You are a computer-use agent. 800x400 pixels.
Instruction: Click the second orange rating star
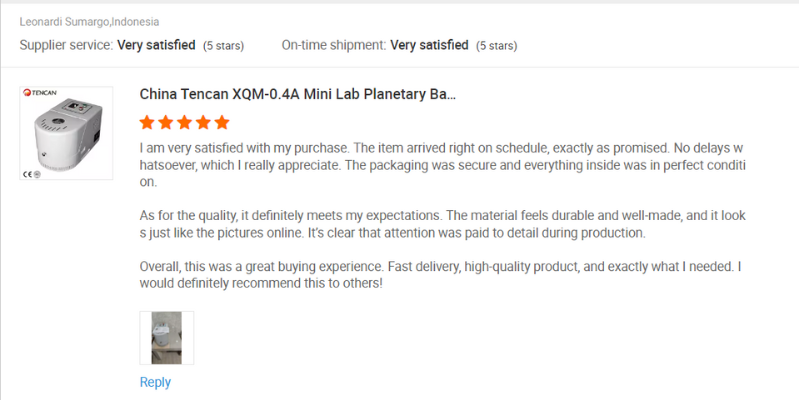pyautogui.click(x=166, y=123)
